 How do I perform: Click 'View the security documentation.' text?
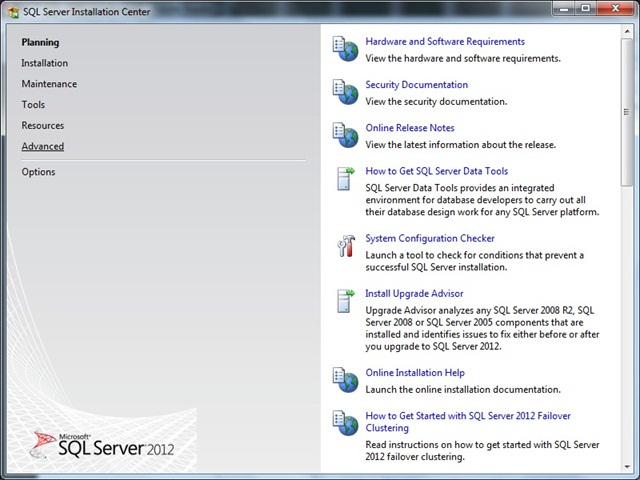pyautogui.click(x=436, y=102)
